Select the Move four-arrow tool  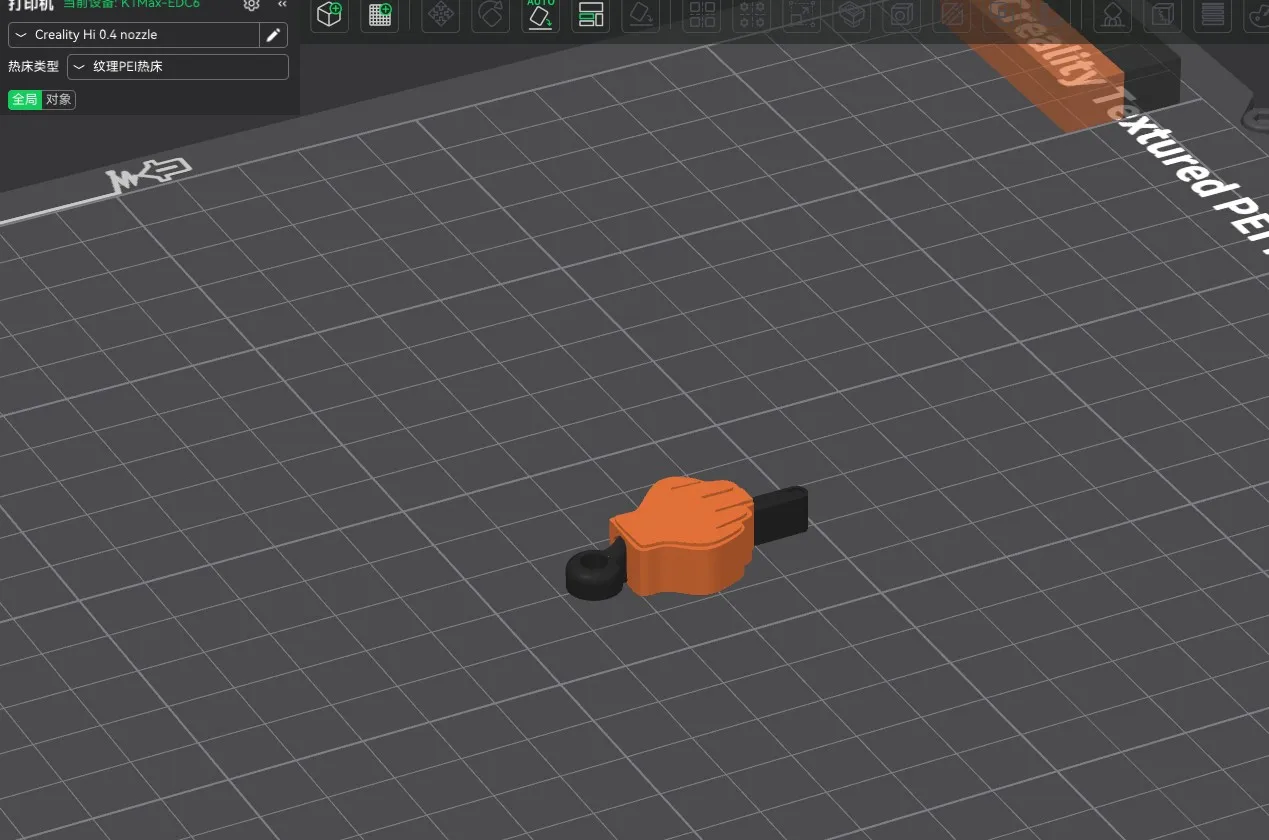(x=439, y=14)
